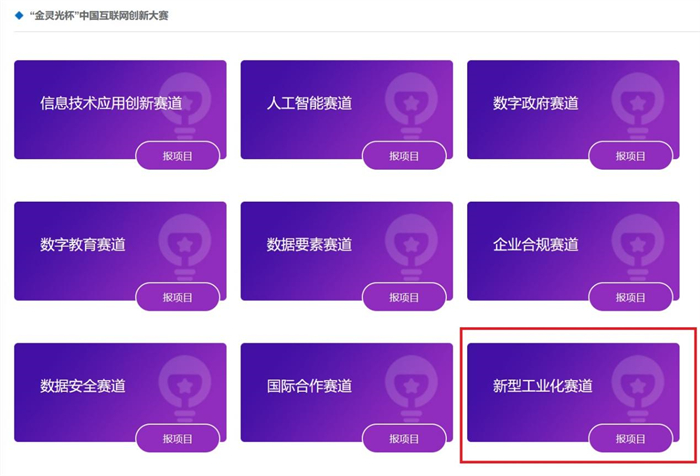Click the lightbulb icon on 数据要素赛道 card

411,248
